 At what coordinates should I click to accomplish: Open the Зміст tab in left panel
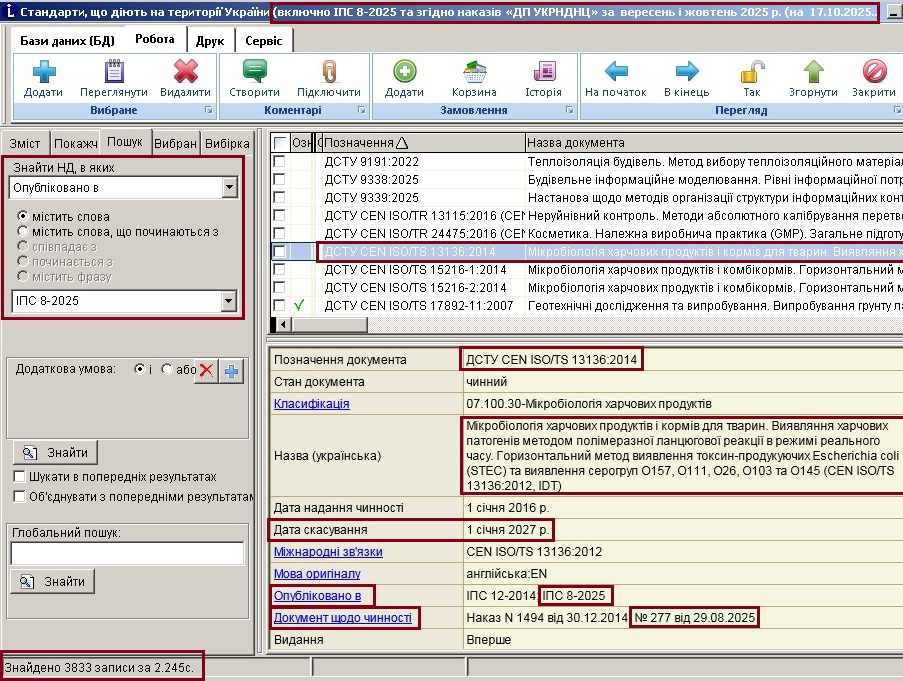pos(25,143)
